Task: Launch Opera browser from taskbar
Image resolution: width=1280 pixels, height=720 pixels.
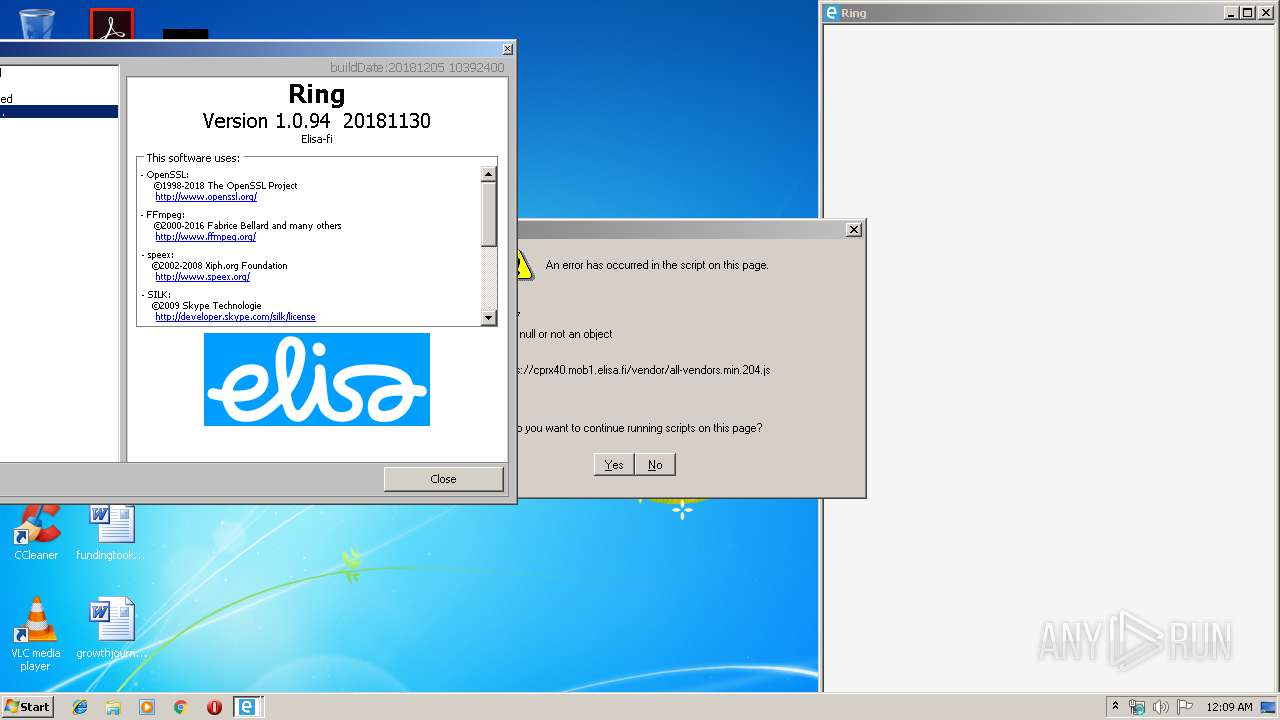Action: [214, 707]
